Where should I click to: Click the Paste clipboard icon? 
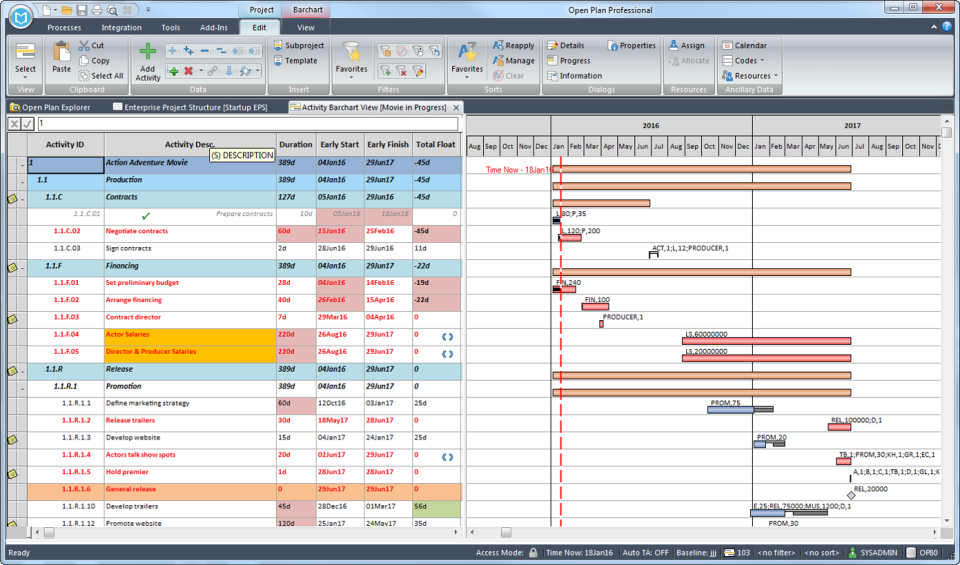pyautogui.click(x=62, y=52)
